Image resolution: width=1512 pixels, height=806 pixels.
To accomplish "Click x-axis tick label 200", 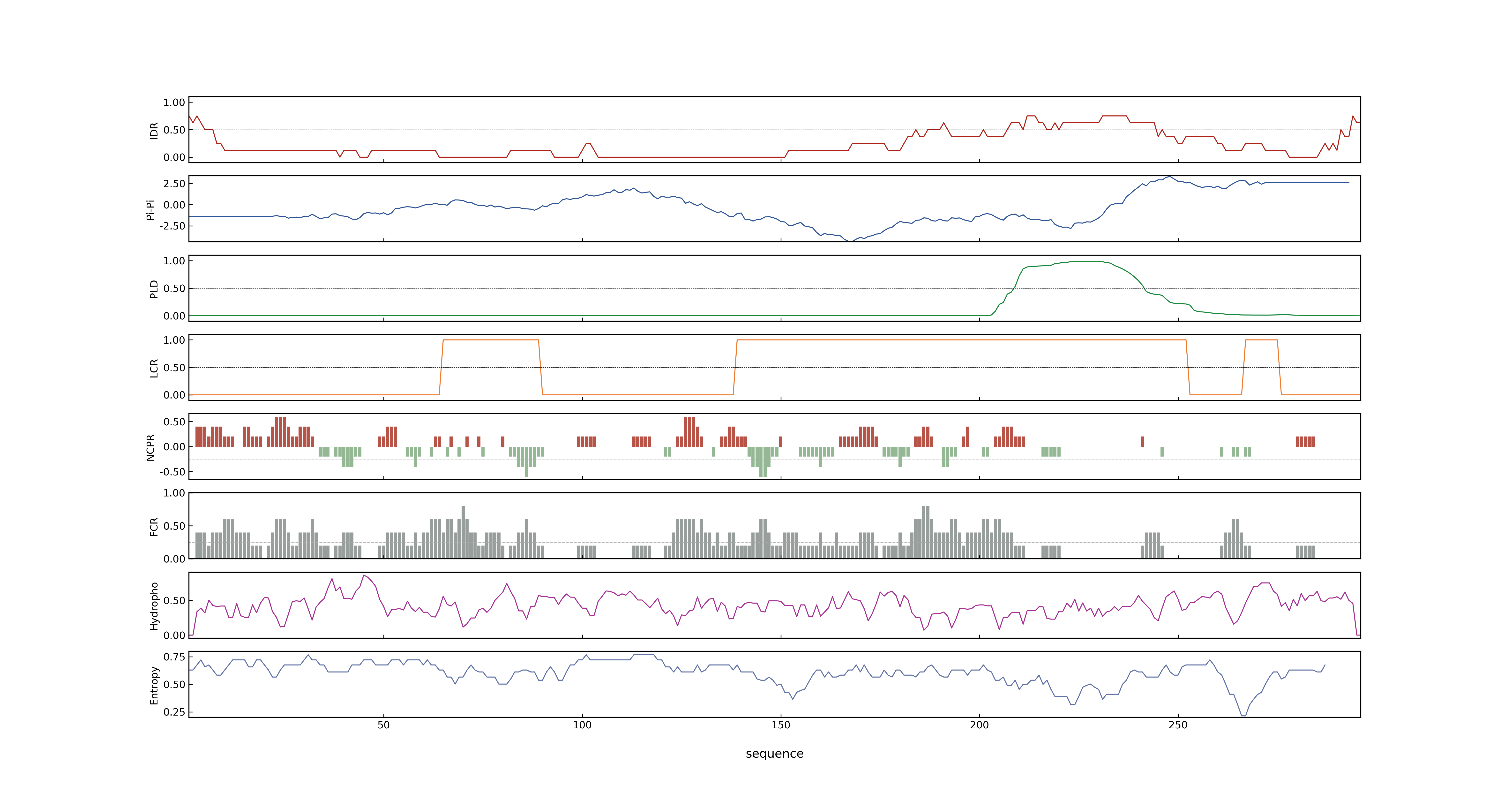I will [979, 725].
